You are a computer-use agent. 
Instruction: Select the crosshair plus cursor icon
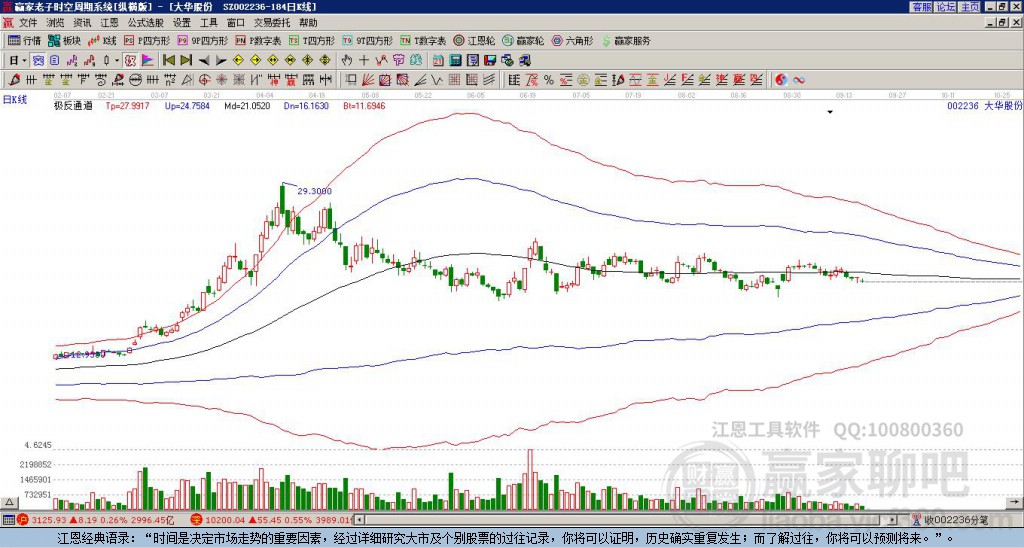pos(364,61)
